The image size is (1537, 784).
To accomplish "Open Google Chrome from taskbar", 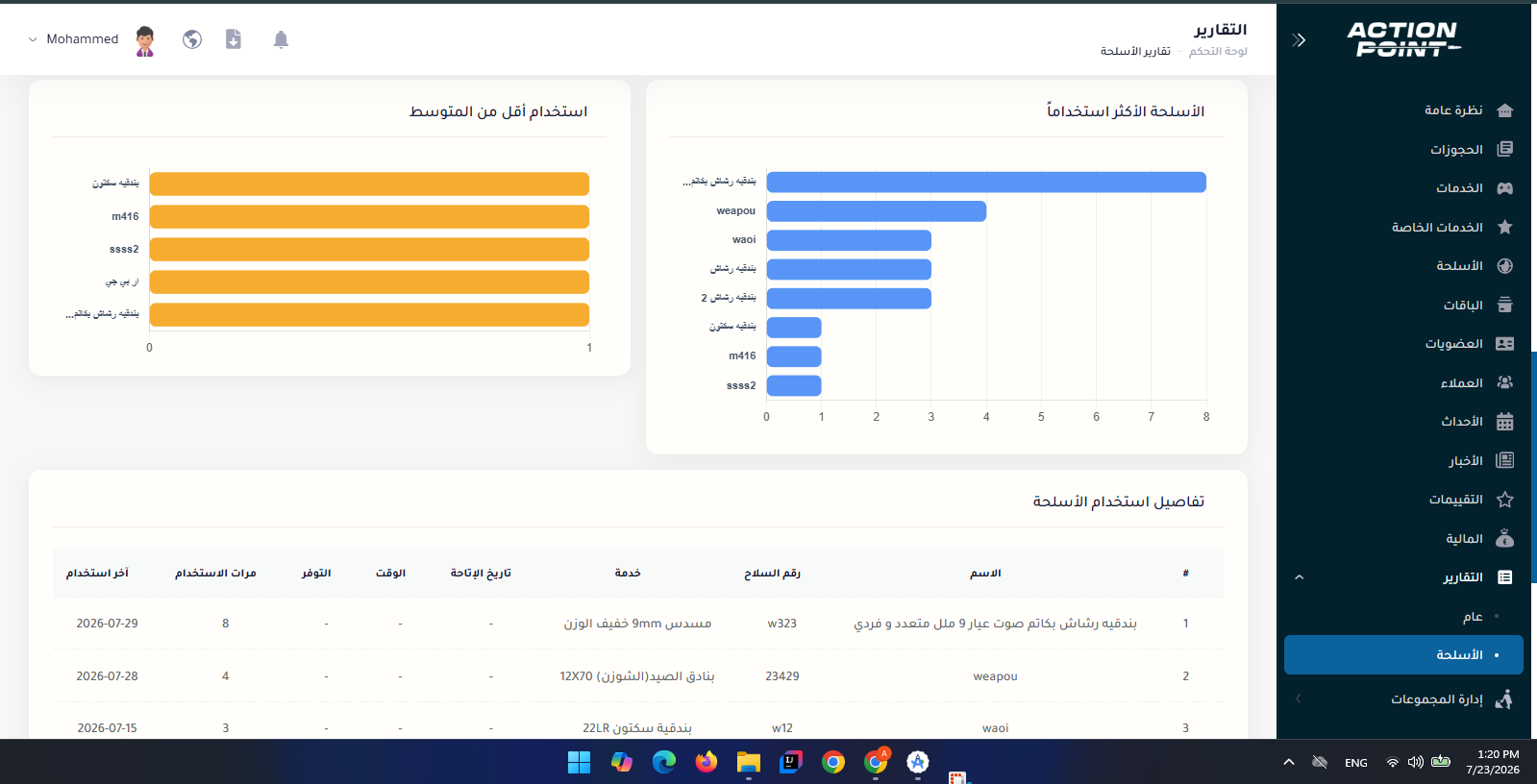I will tap(833, 763).
